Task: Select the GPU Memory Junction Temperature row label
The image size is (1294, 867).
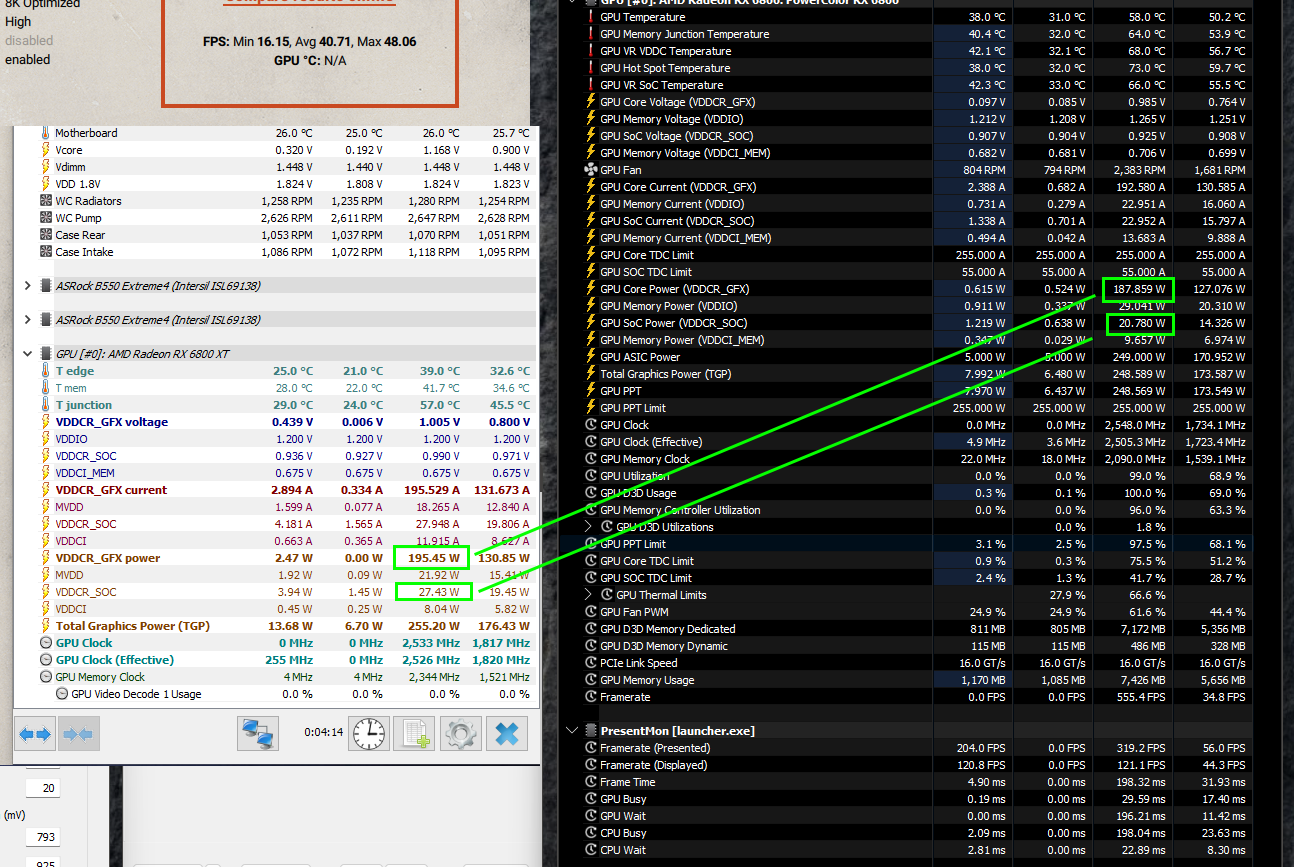Action: pos(685,34)
